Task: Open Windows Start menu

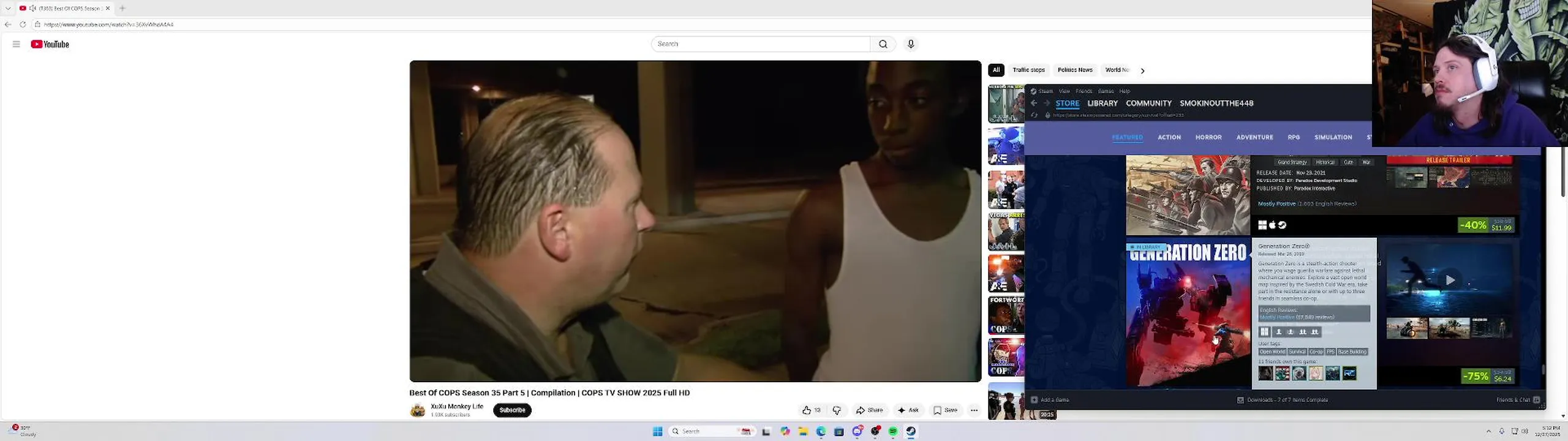Action: (x=658, y=431)
